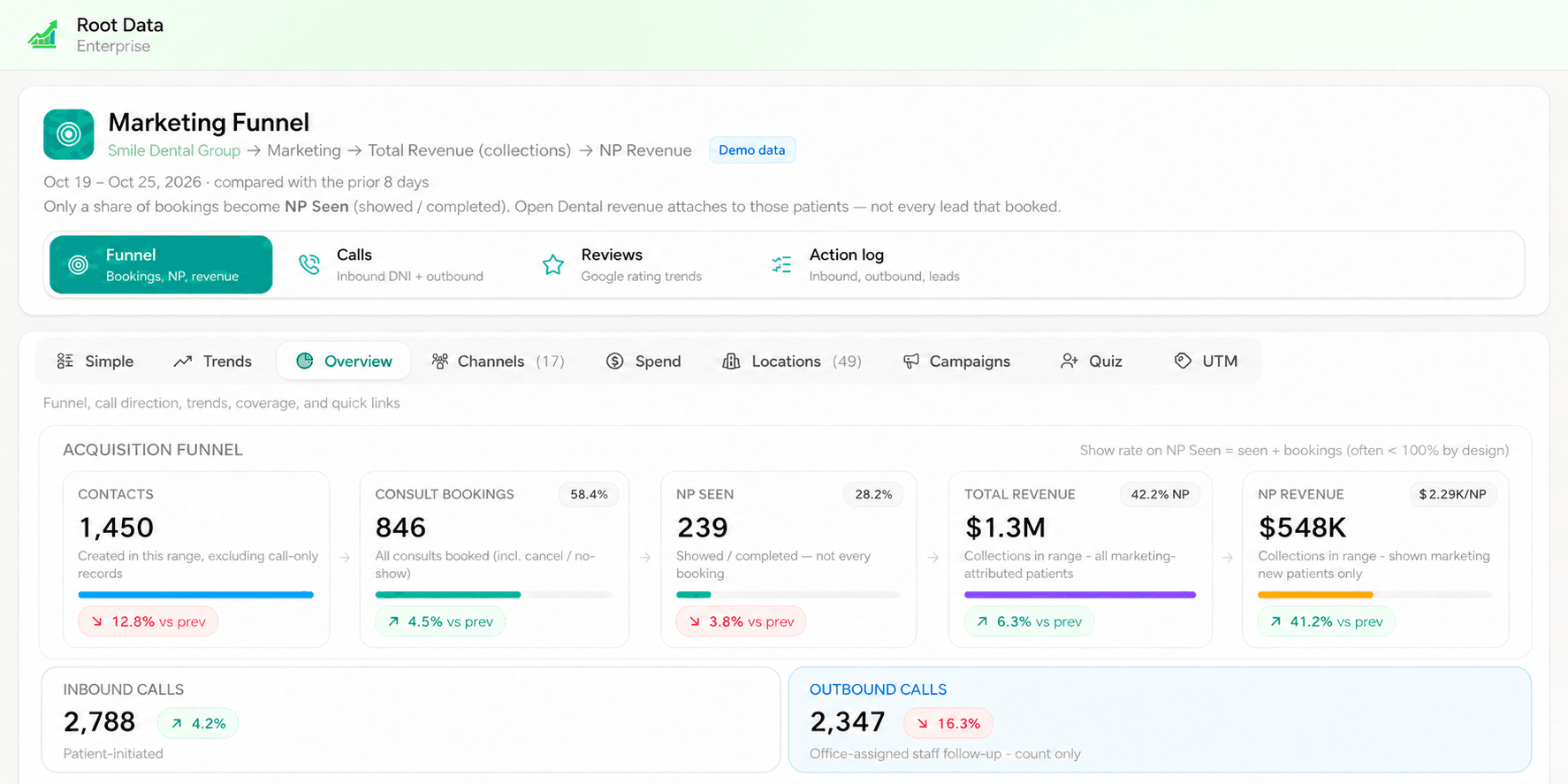
Task: Click the 28.2% show-rate pill
Action: tap(873, 494)
